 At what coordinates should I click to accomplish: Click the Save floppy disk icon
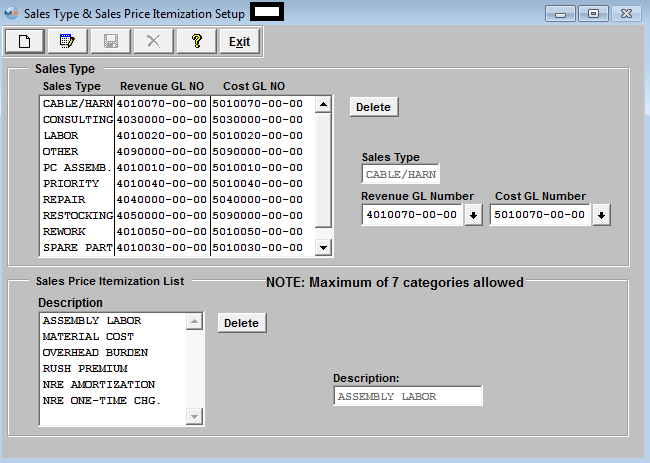click(x=111, y=41)
